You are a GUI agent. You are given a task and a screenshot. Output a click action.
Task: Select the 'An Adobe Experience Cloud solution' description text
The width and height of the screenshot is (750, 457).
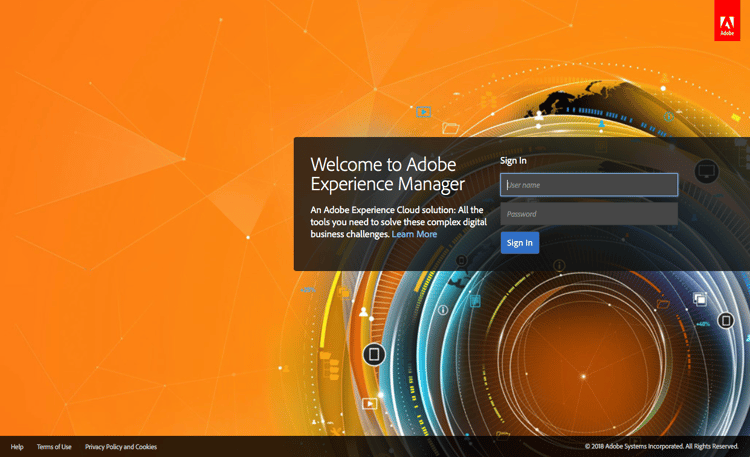[x=398, y=222]
